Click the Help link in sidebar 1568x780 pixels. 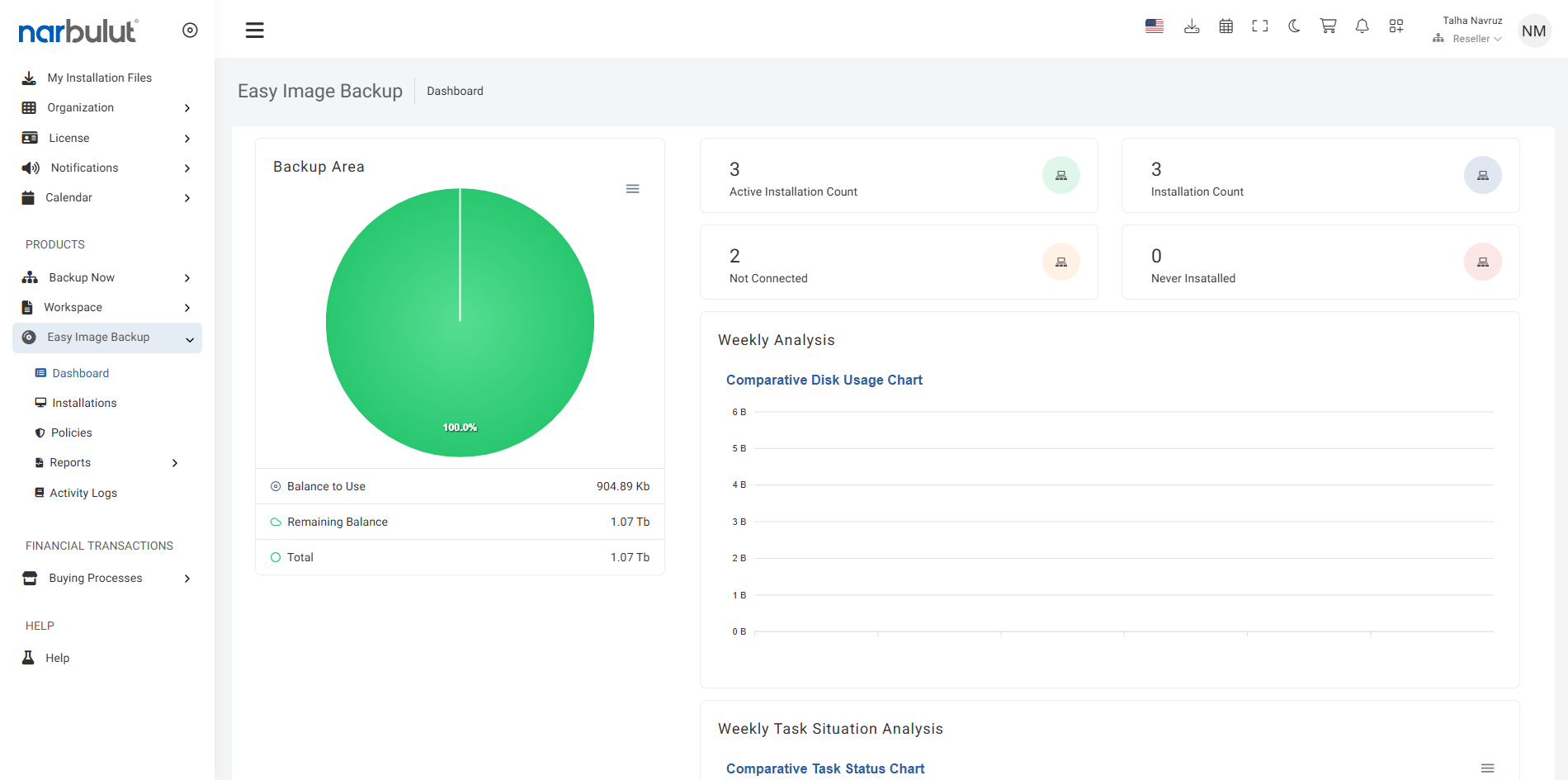[57, 658]
